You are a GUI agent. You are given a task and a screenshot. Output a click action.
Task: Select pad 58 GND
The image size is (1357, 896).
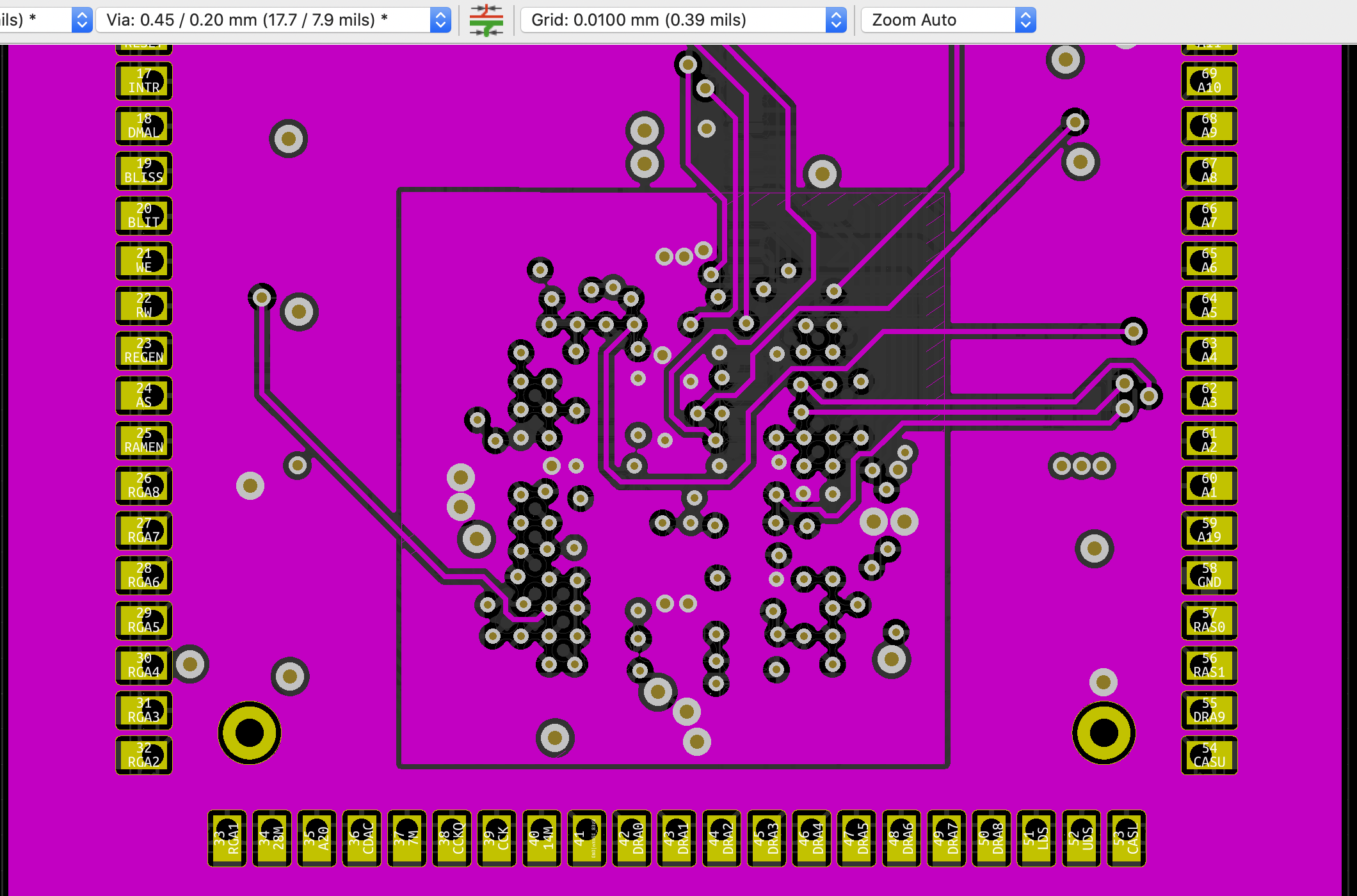point(1208,575)
